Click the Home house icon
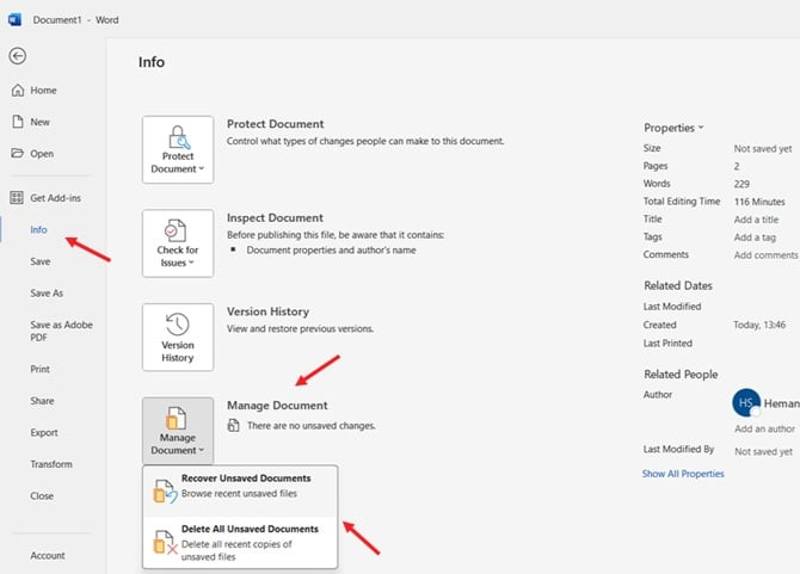The height and width of the screenshot is (574, 800). pos(17,90)
